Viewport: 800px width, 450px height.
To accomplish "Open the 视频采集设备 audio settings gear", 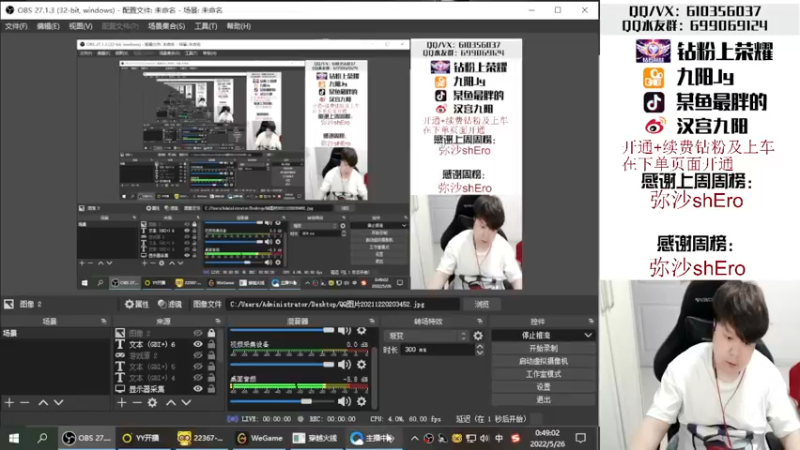I will pyautogui.click(x=361, y=364).
